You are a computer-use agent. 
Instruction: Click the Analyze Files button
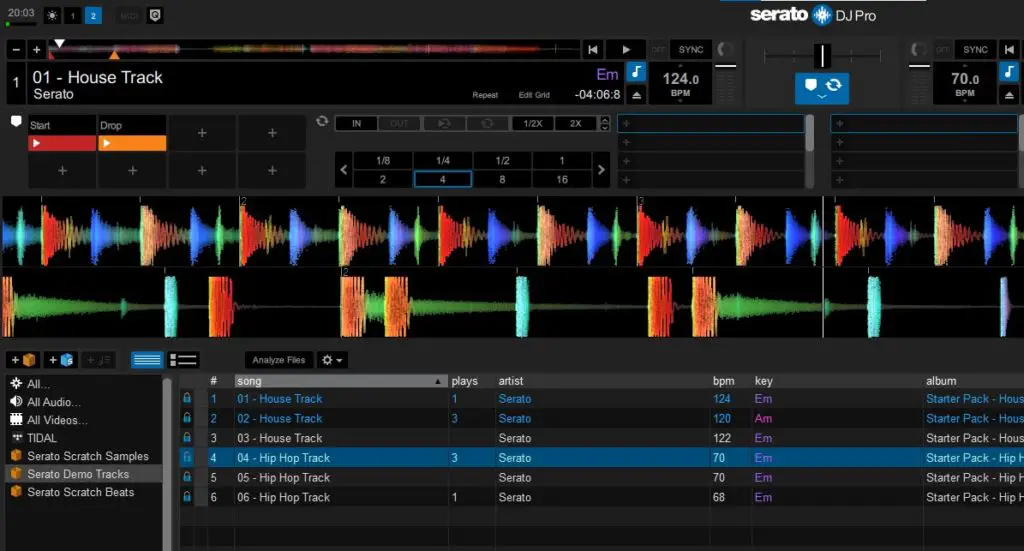[279, 360]
